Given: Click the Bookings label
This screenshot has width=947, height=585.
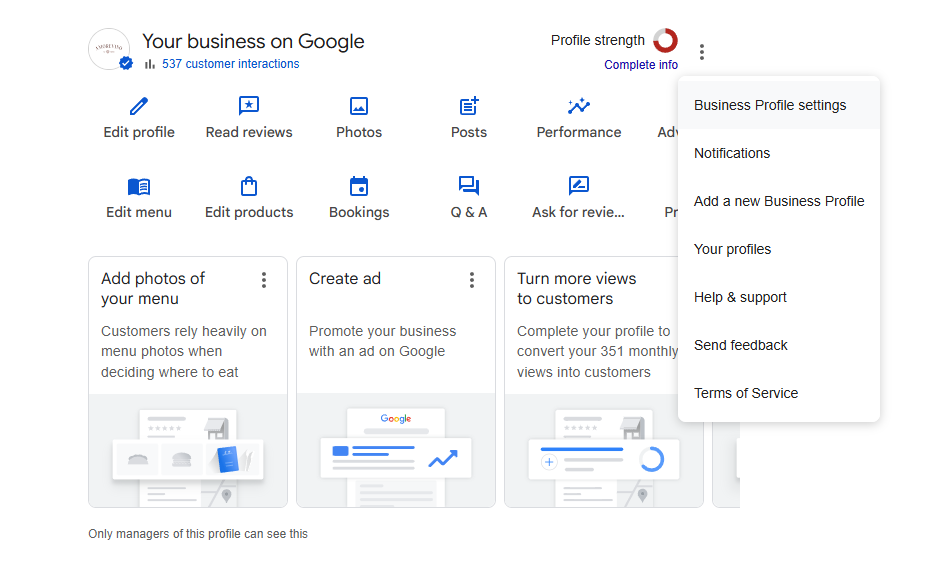Looking at the screenshot, I should point(359,213).
